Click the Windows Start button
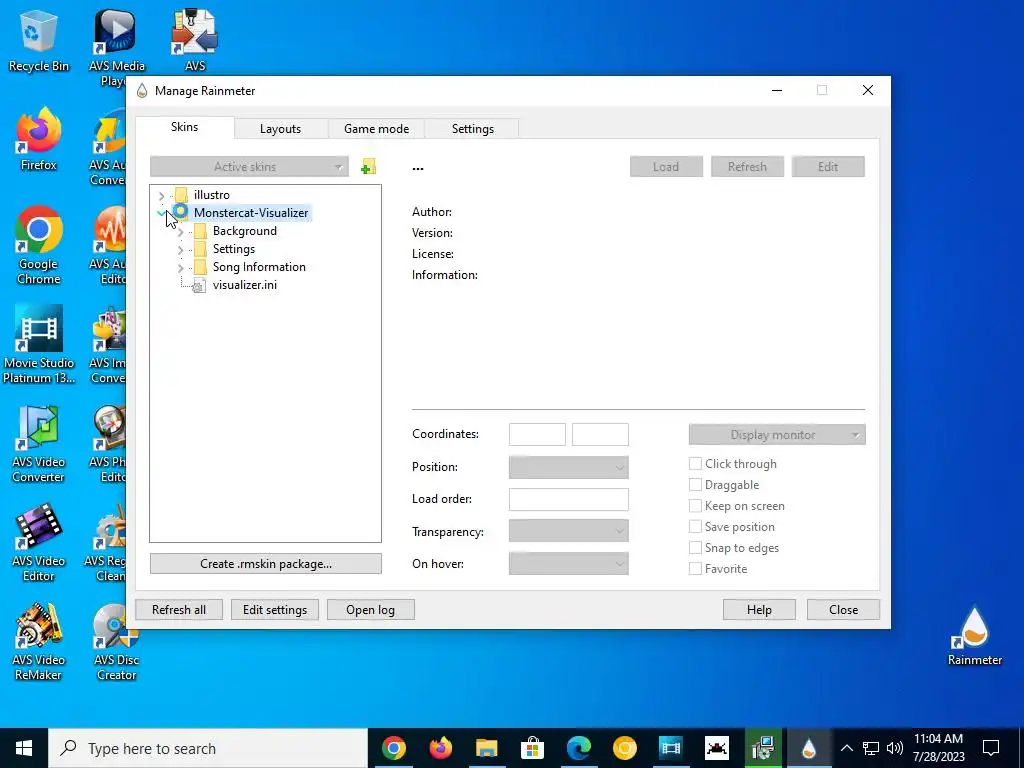1024x768 pixels. (24, 748)
